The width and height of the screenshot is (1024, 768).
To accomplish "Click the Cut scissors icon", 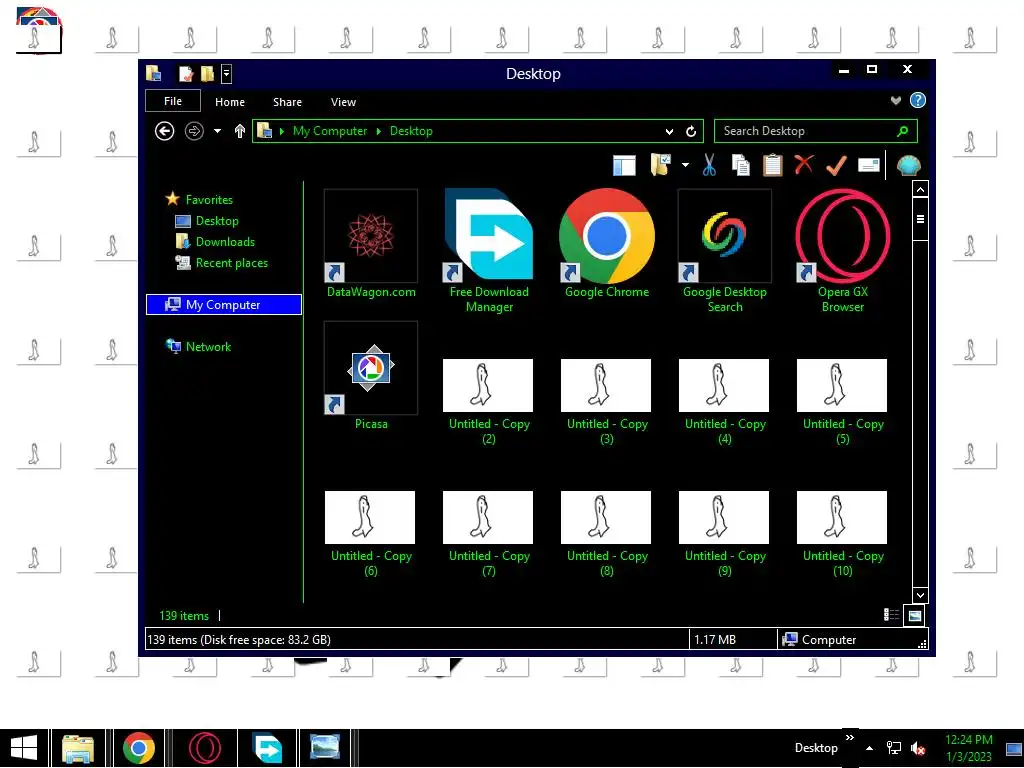I will [x=709, y=165].
